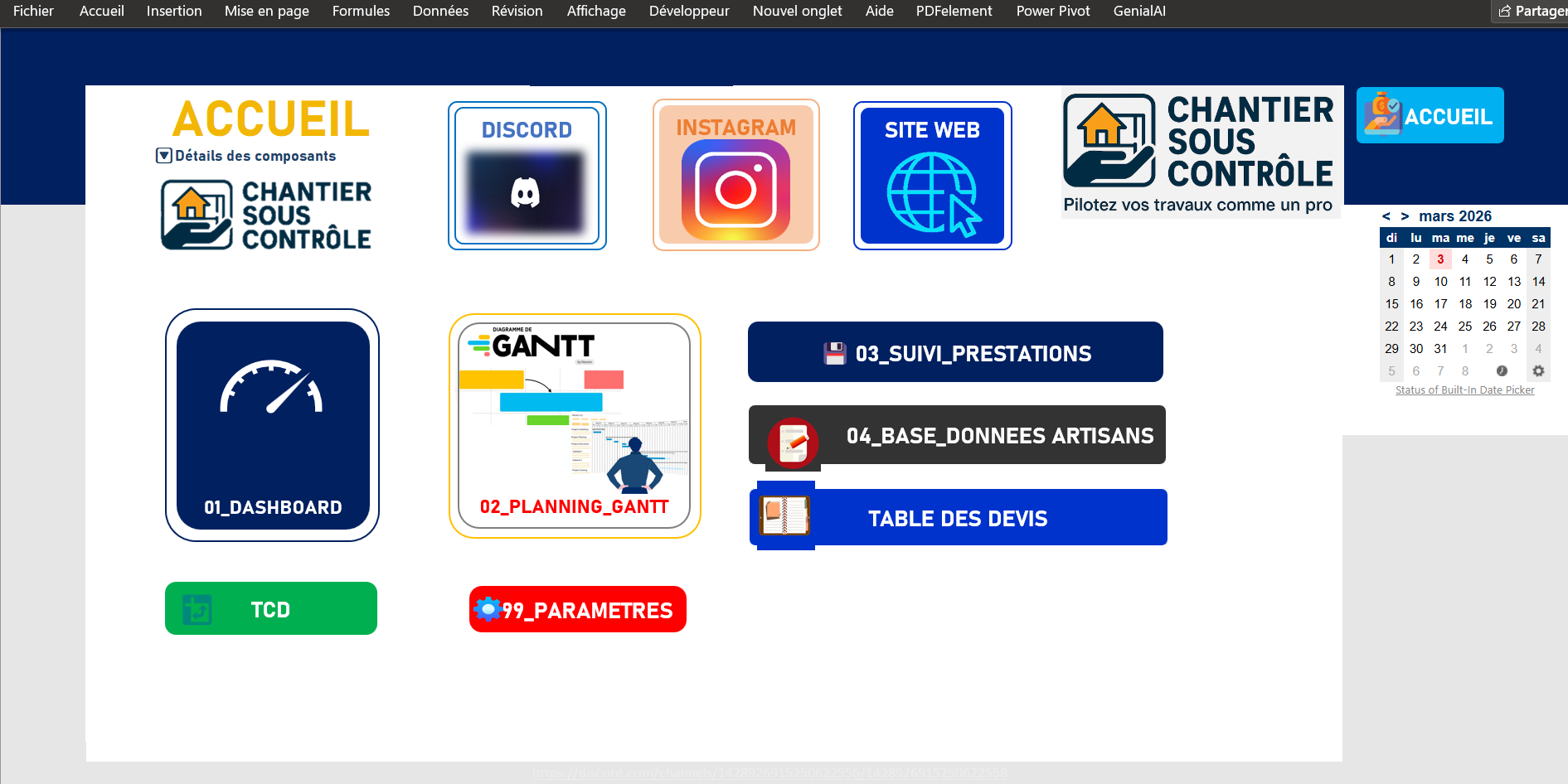The image size is (1568, 784).
Task: Open the Formules tab
Action: (361, 11)
